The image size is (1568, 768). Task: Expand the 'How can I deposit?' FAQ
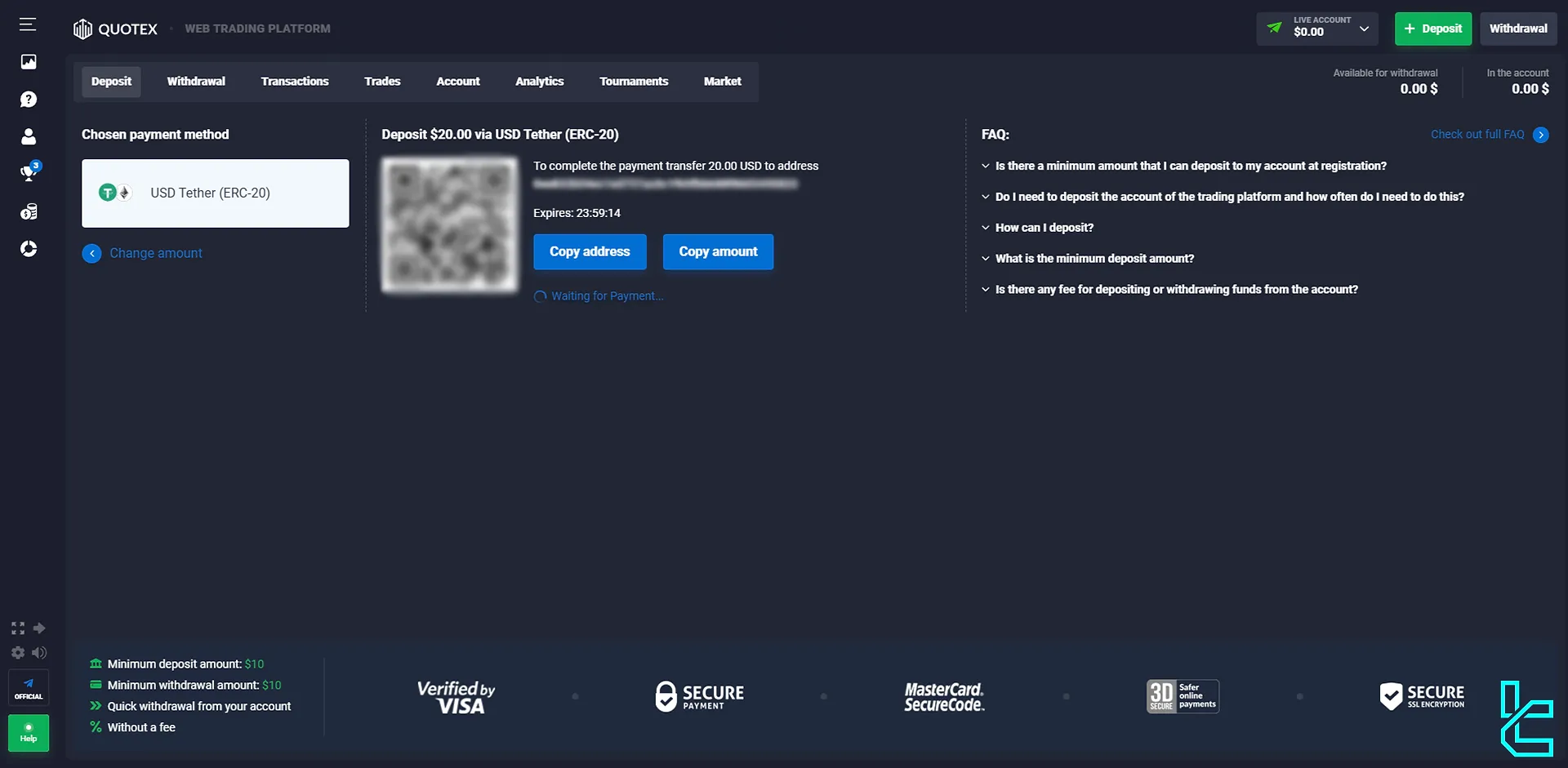(x=1037, y=228)
